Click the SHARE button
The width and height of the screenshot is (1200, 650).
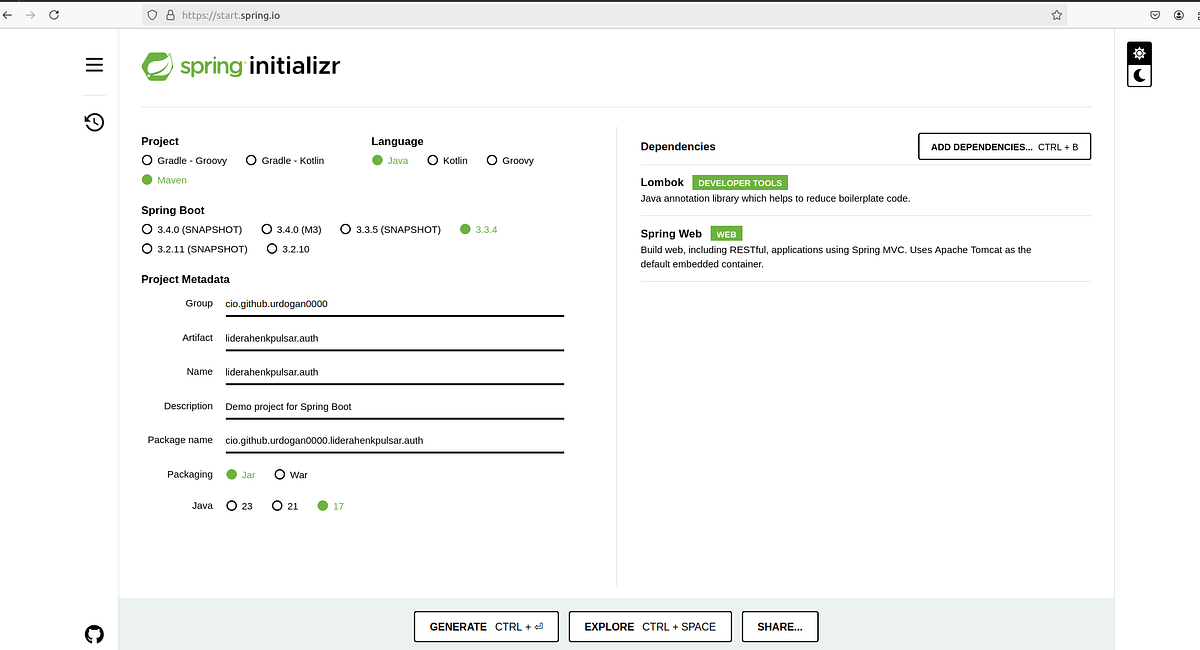779,627
